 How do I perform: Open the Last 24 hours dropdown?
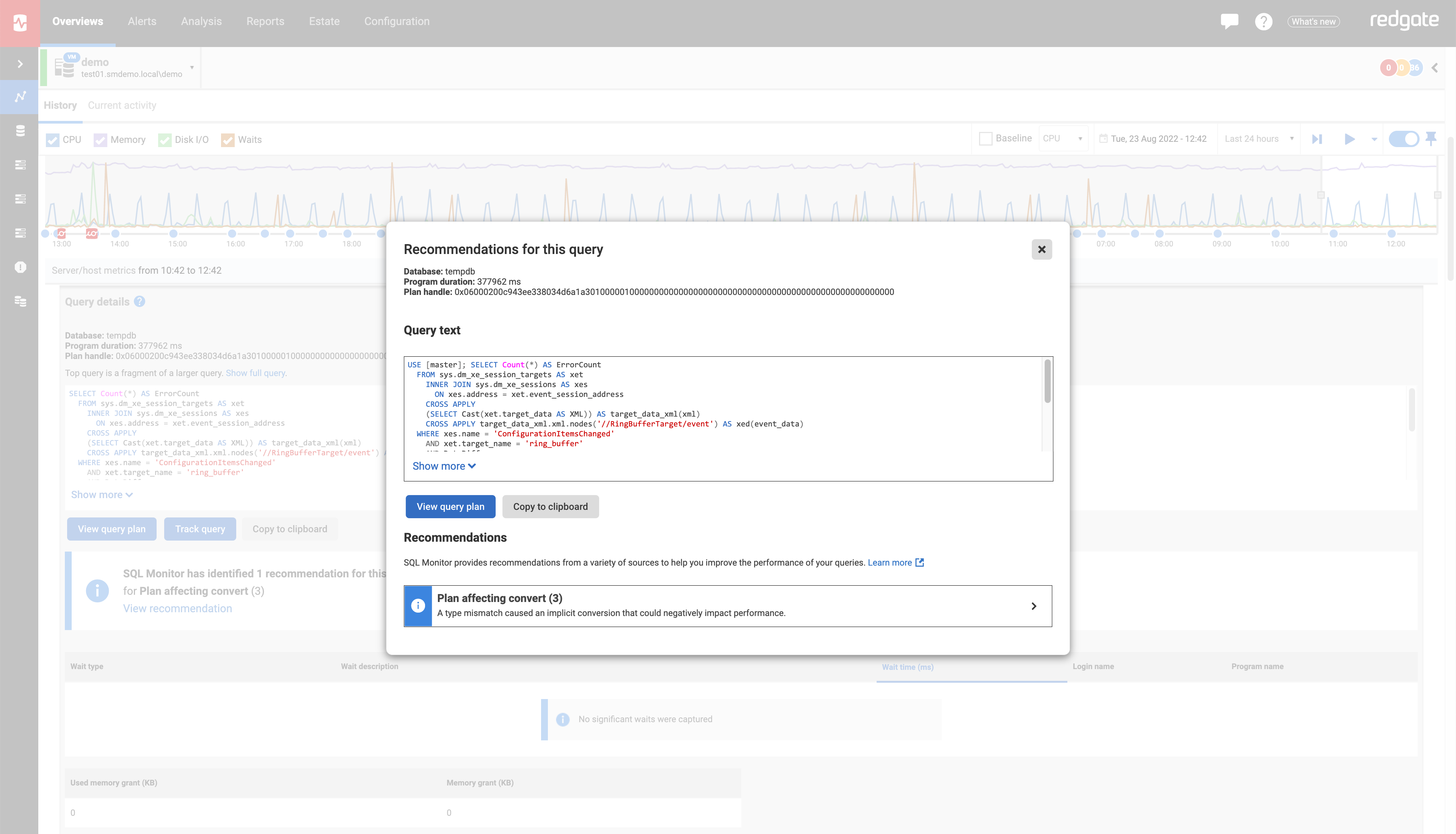(x=1259, y=139)
